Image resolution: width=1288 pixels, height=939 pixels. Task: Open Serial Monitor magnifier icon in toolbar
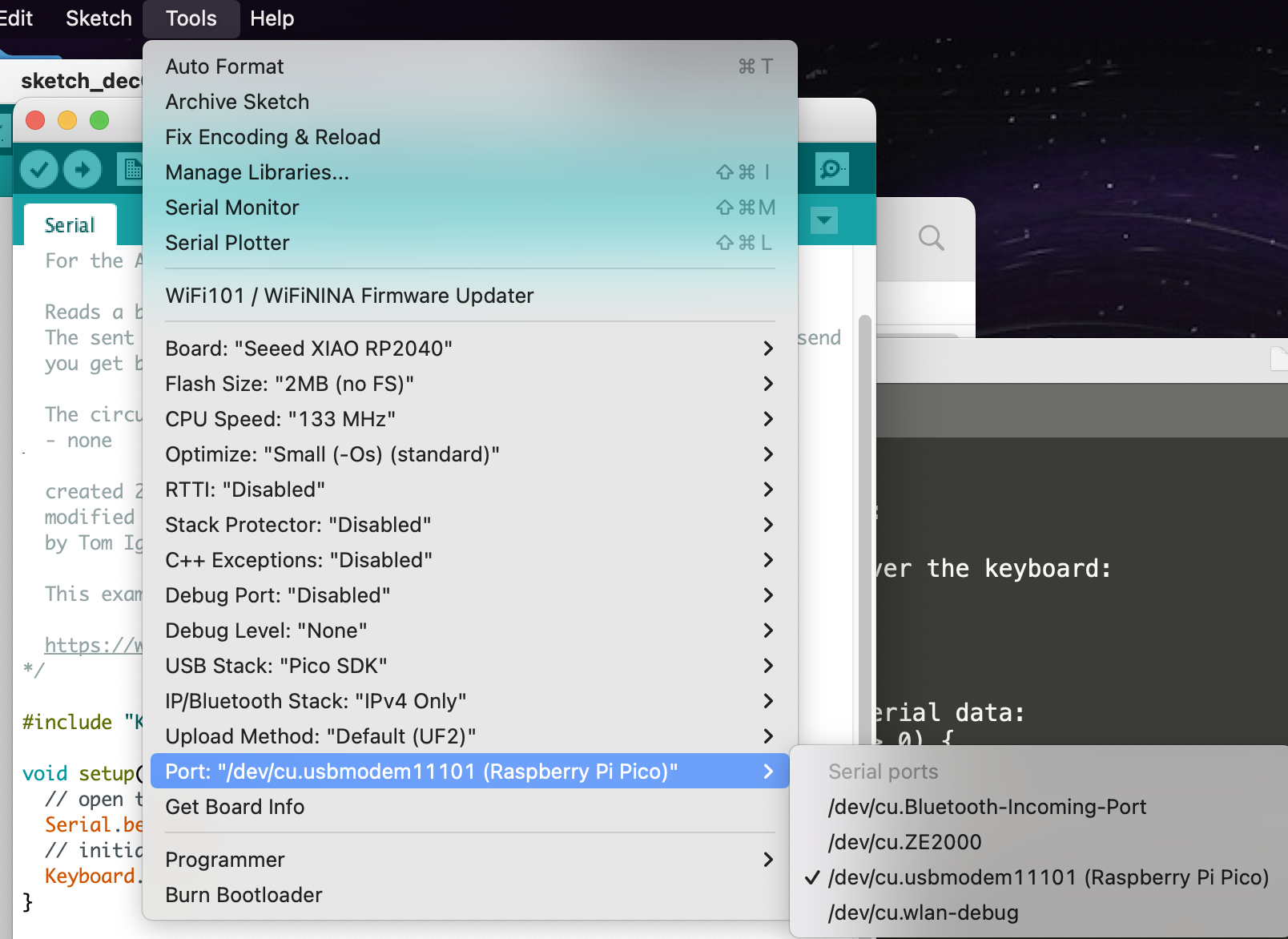click(x=831, y=169)
